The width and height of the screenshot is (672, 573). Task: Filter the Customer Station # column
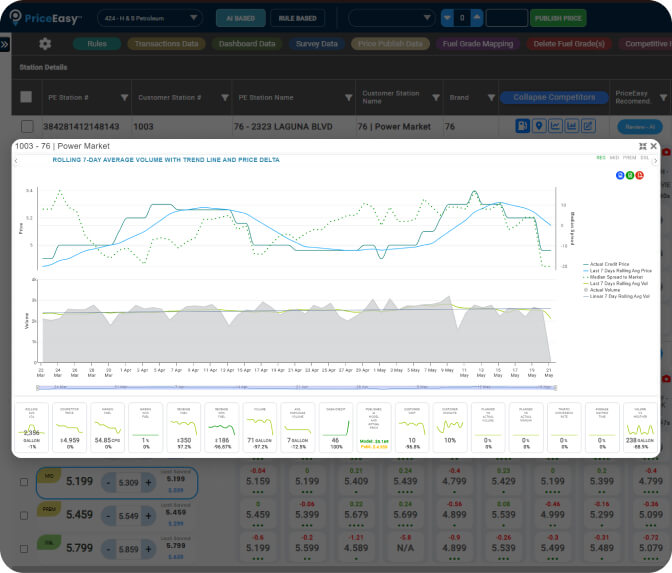point(225,98)
